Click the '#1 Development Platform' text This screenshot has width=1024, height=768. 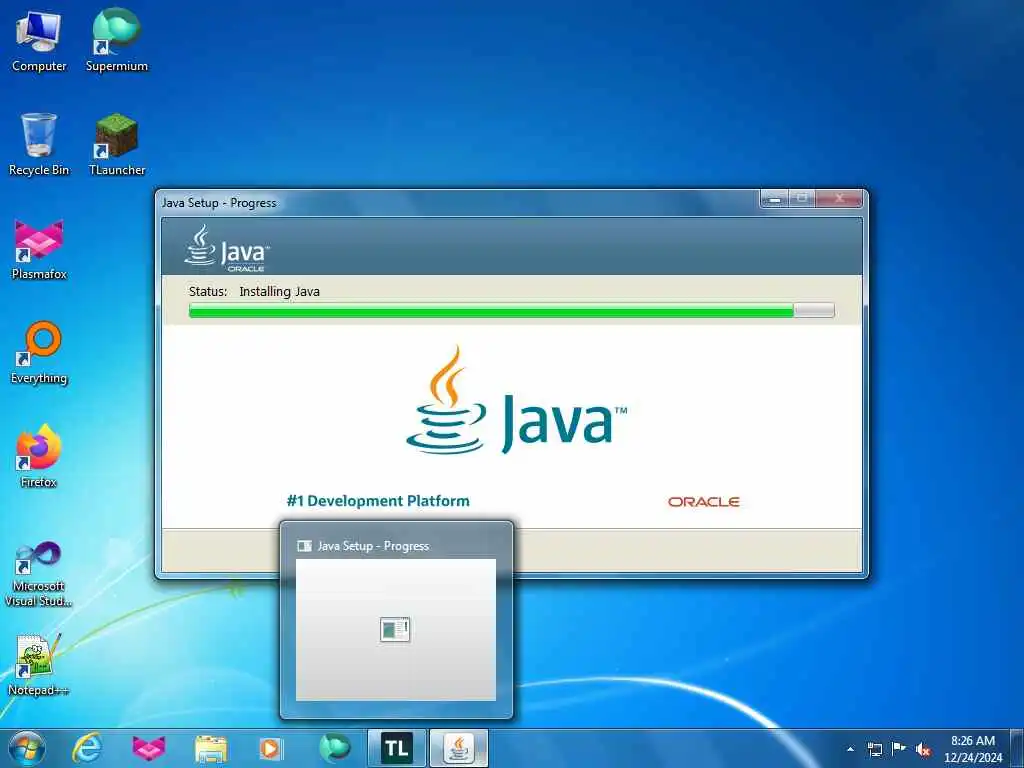(378, 501)
